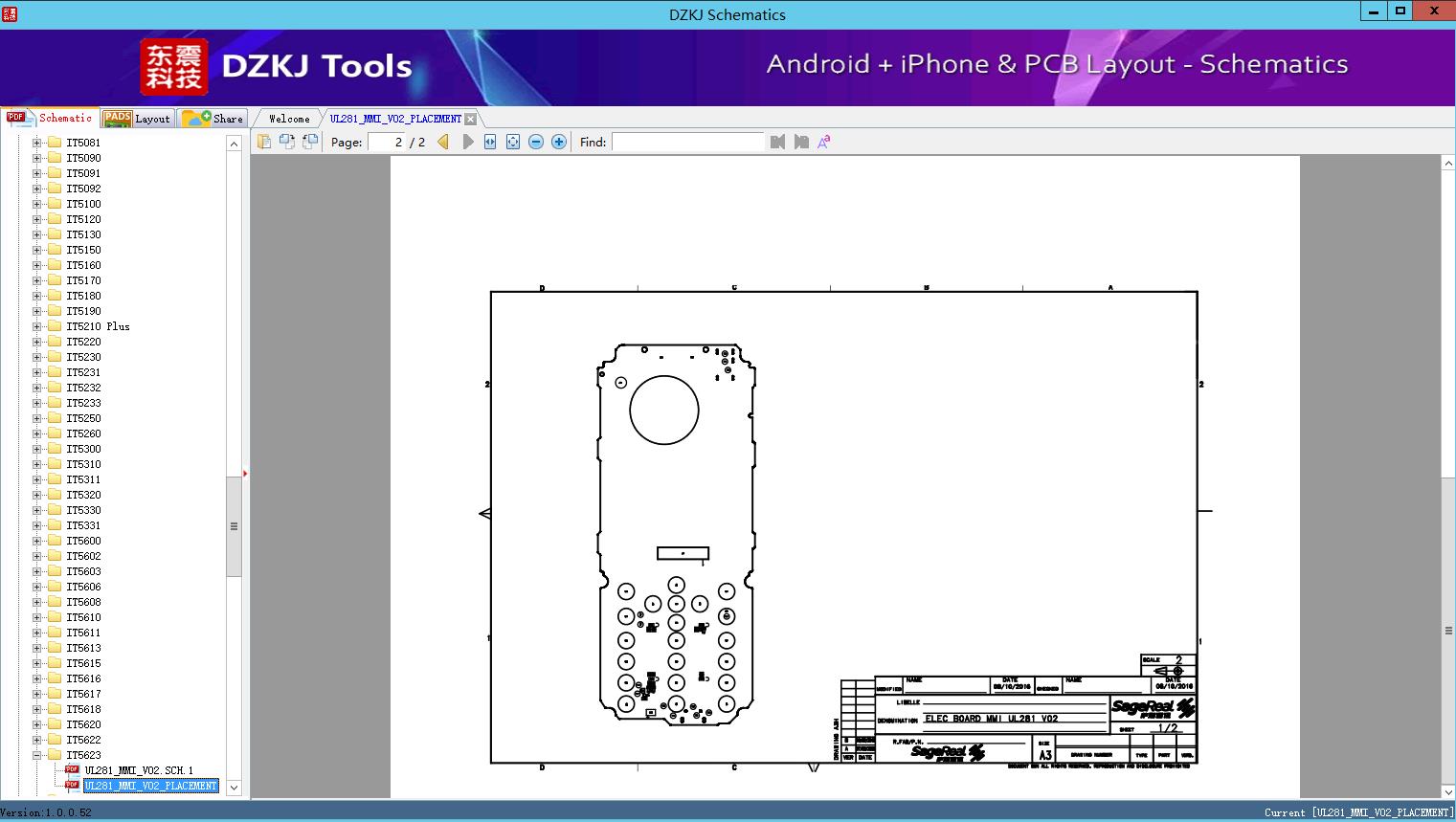Expand the IT5600 folder

point(37,541)
